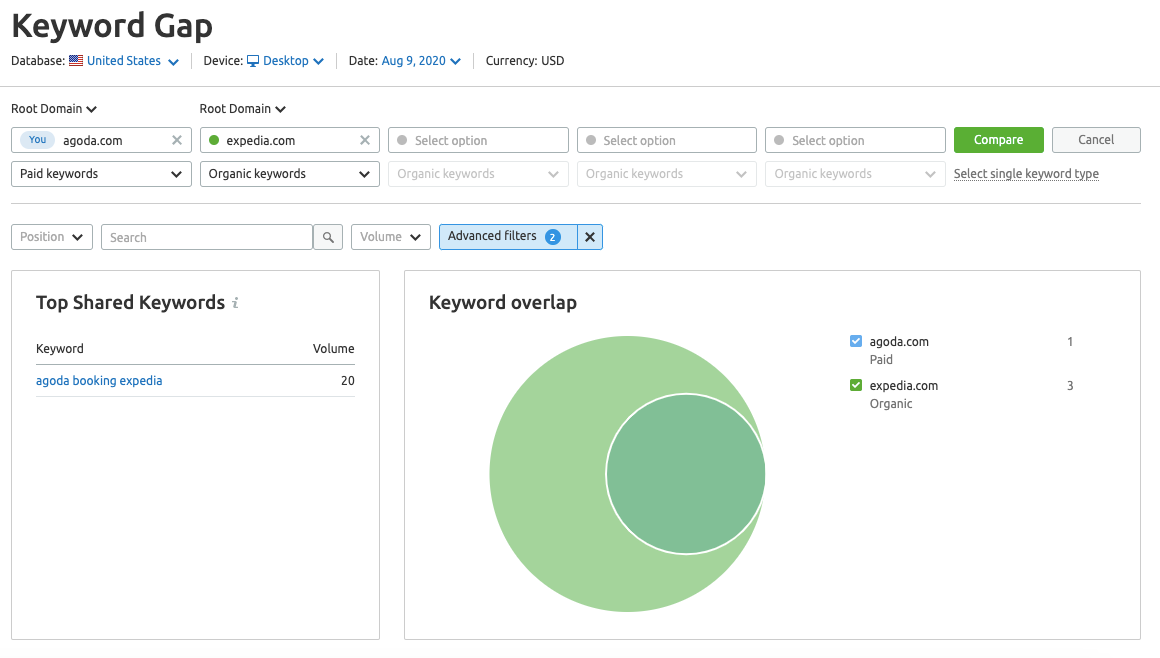1160x658 pixels.
Task: Open the Position filter dropdown
Action: [52, 237]
